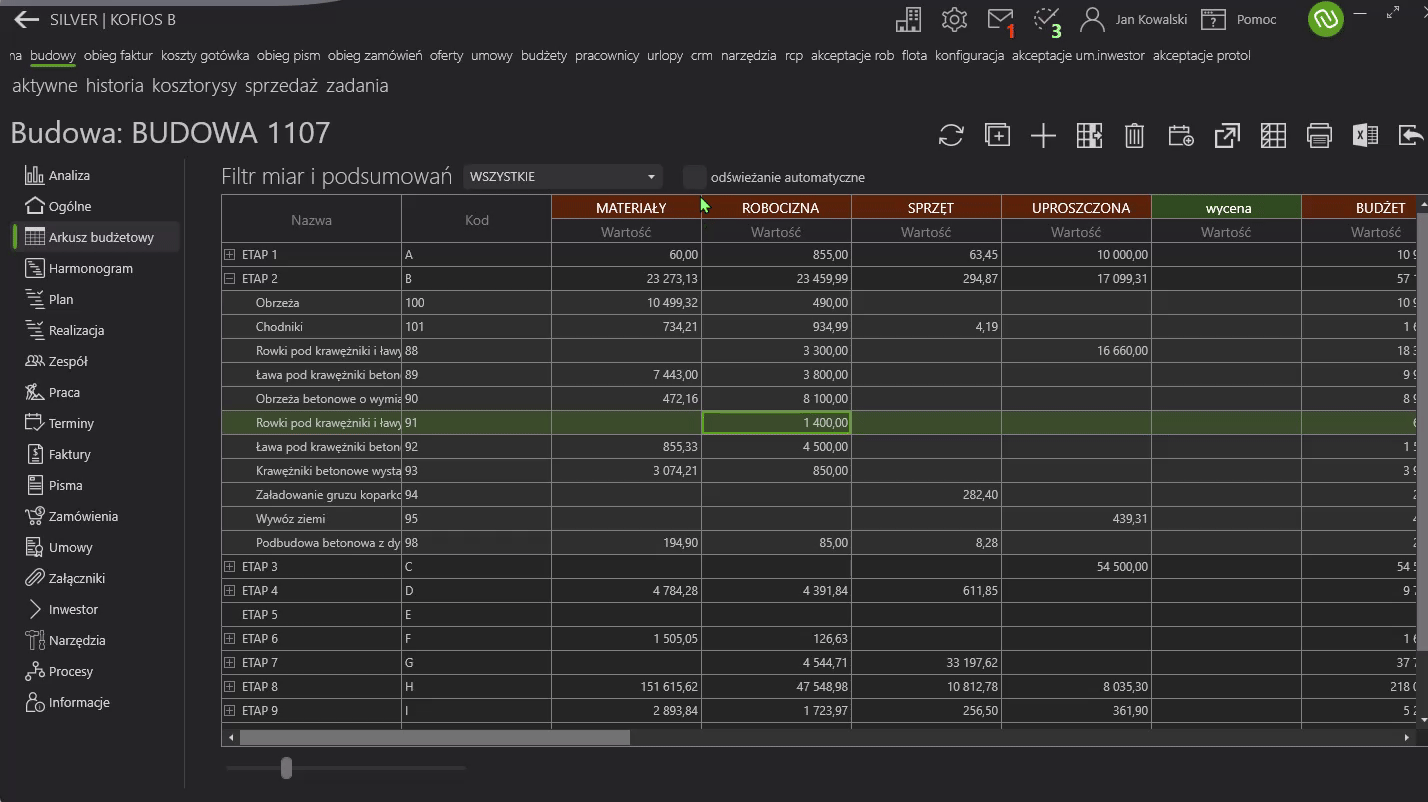Open the budżety menu item
The height and width of the screenshot is (802, 1428).
pyautogui.click(x=544, y=56)
